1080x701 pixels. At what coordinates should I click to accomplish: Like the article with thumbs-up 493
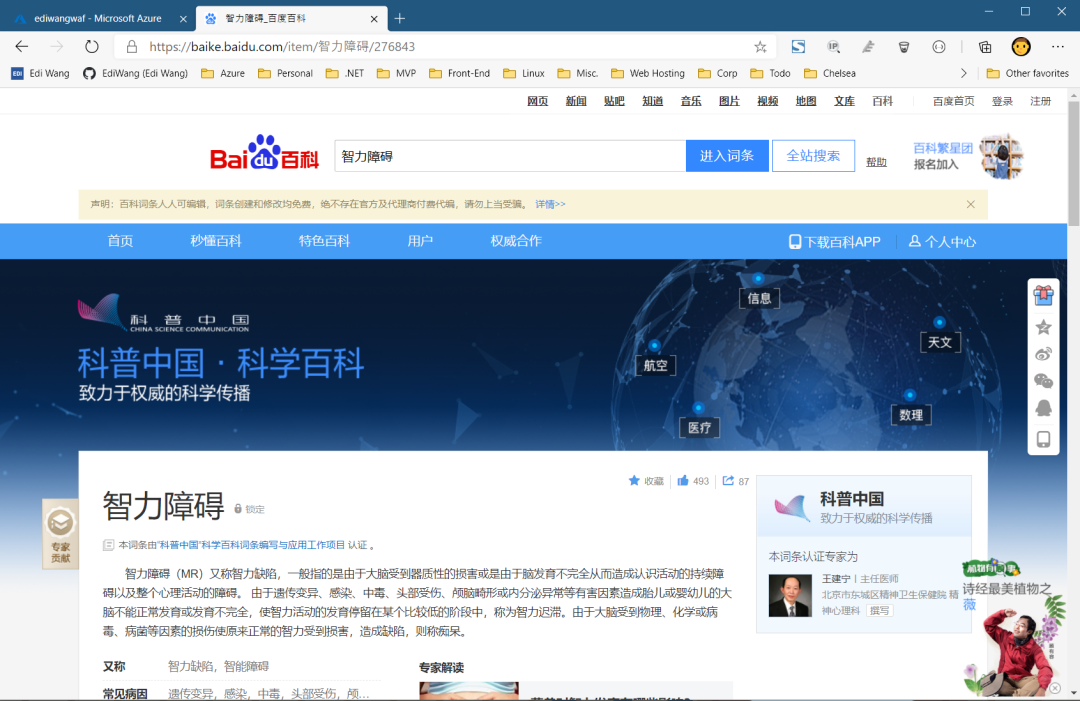(x=693, y=481)
